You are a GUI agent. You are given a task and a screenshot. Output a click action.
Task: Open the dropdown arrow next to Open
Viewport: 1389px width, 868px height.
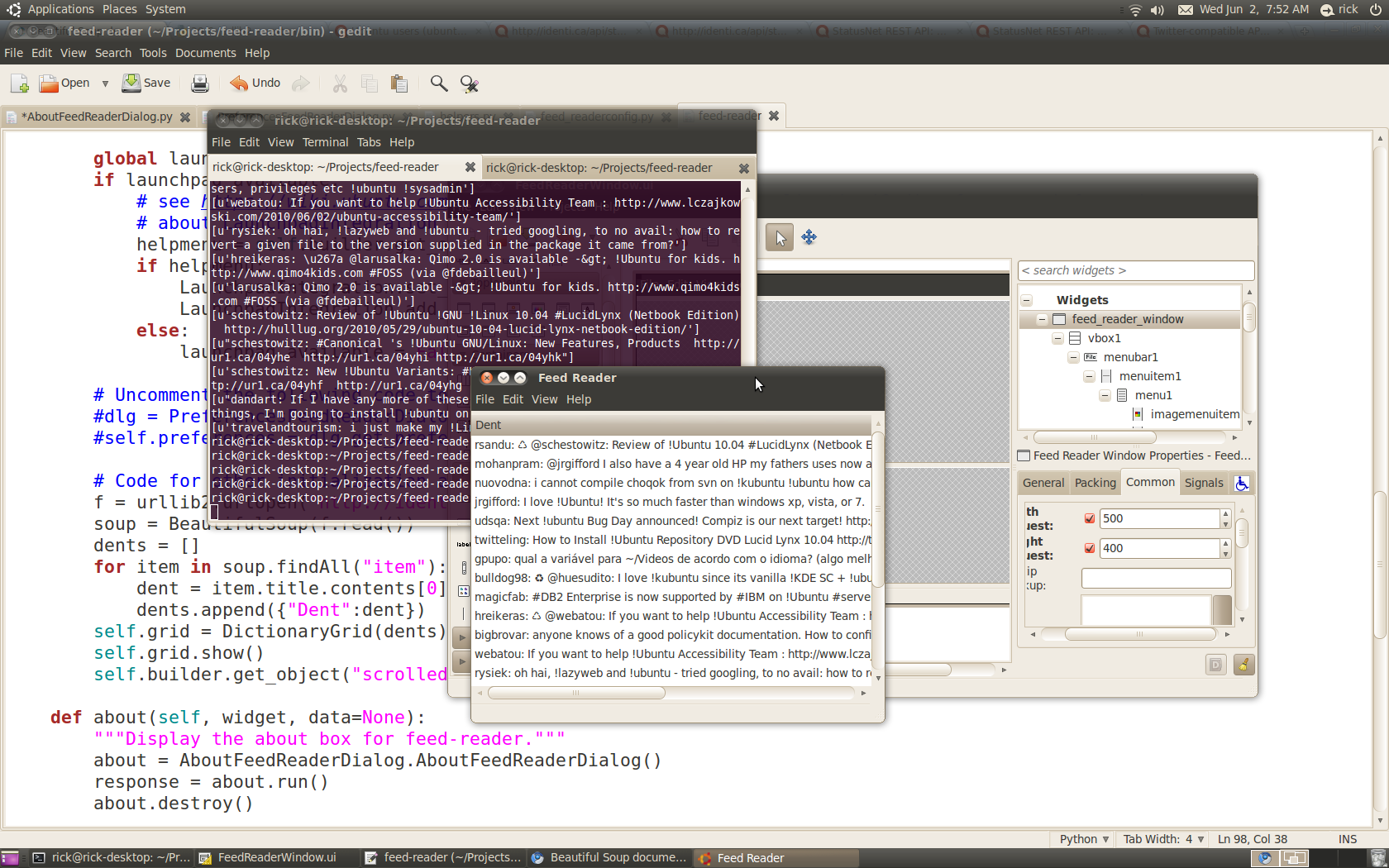tap(105, 83)
